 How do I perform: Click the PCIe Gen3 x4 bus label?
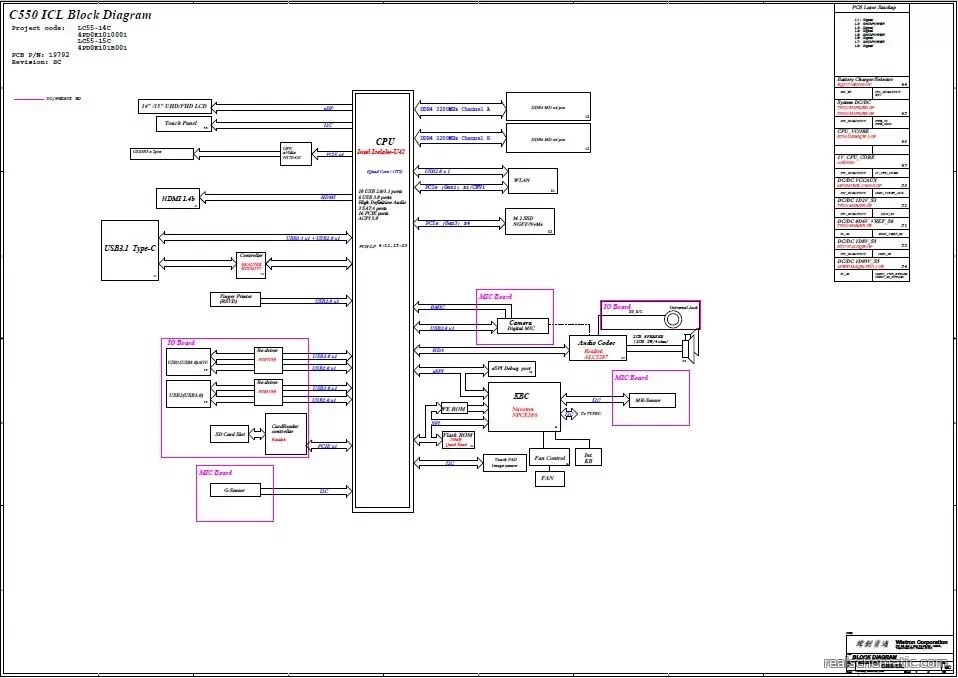[x=448, y=223]
